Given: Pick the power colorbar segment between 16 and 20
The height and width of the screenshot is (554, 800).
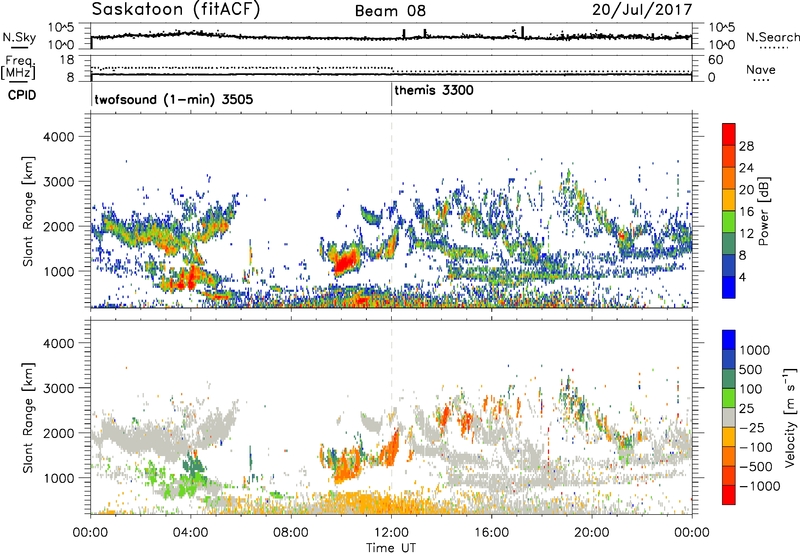Looking at the screenshot, I should click(729, 199).
